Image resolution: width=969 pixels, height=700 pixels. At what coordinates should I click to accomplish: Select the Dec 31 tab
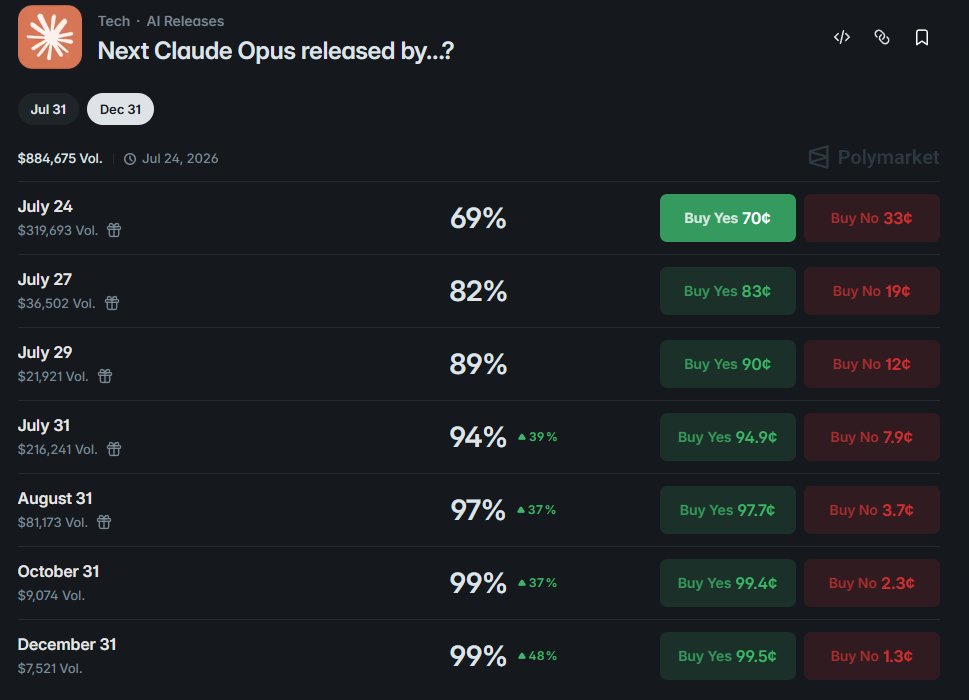pos(121,109)
